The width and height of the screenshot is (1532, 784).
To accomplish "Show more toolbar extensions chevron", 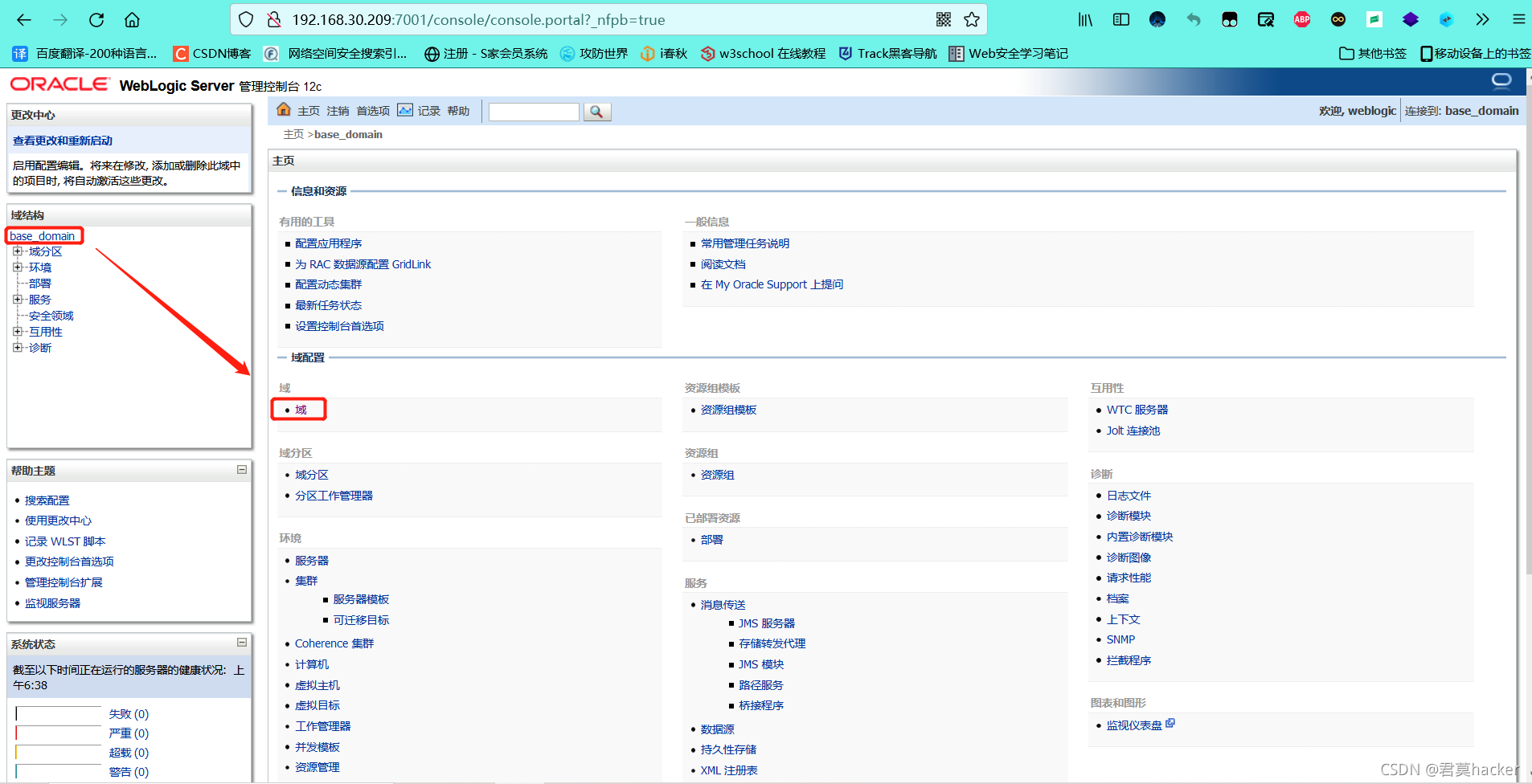I will point(1482,20).
